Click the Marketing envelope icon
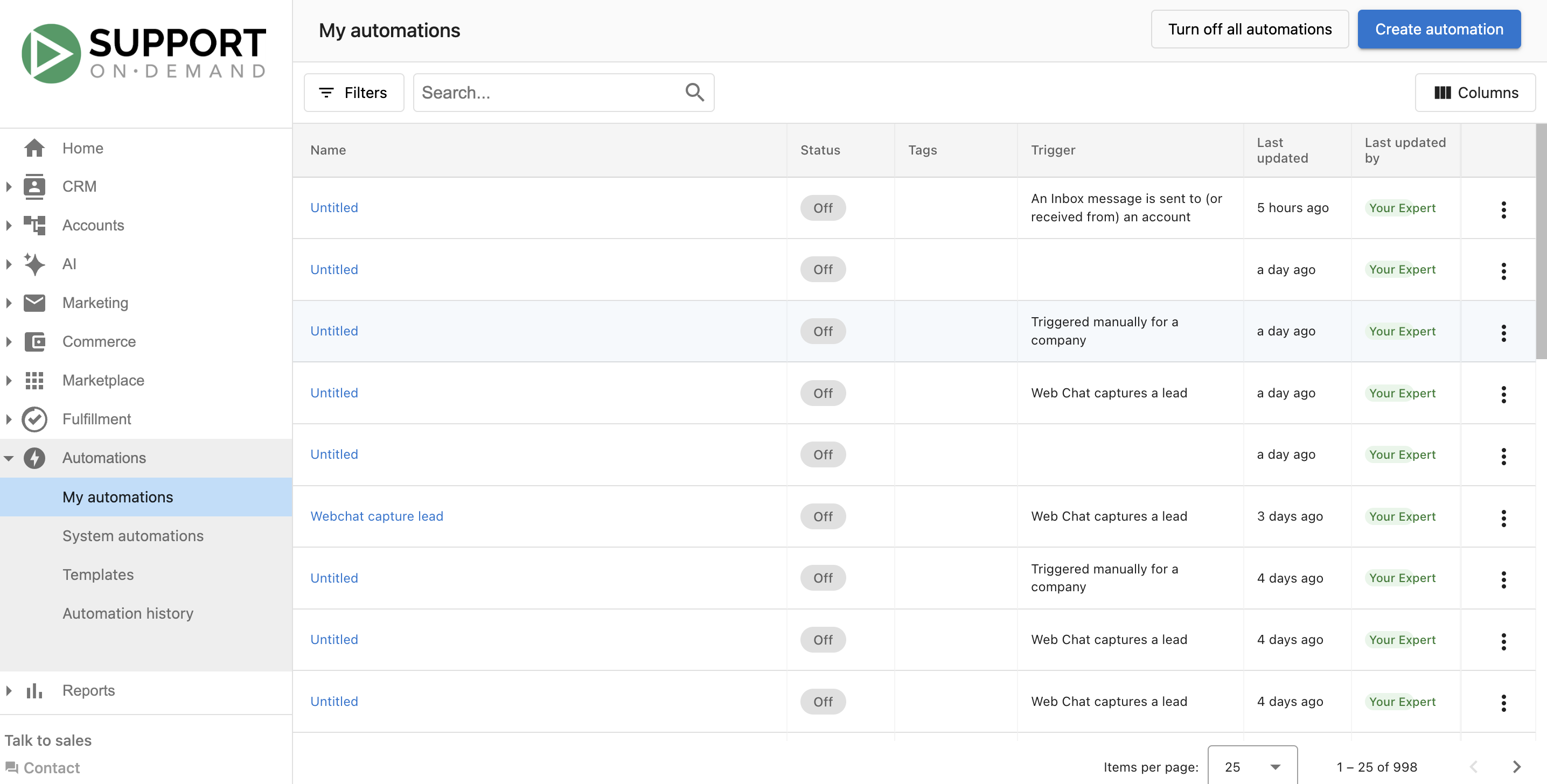Viewport: 1547px width, 784px height. tap(34, 303)
